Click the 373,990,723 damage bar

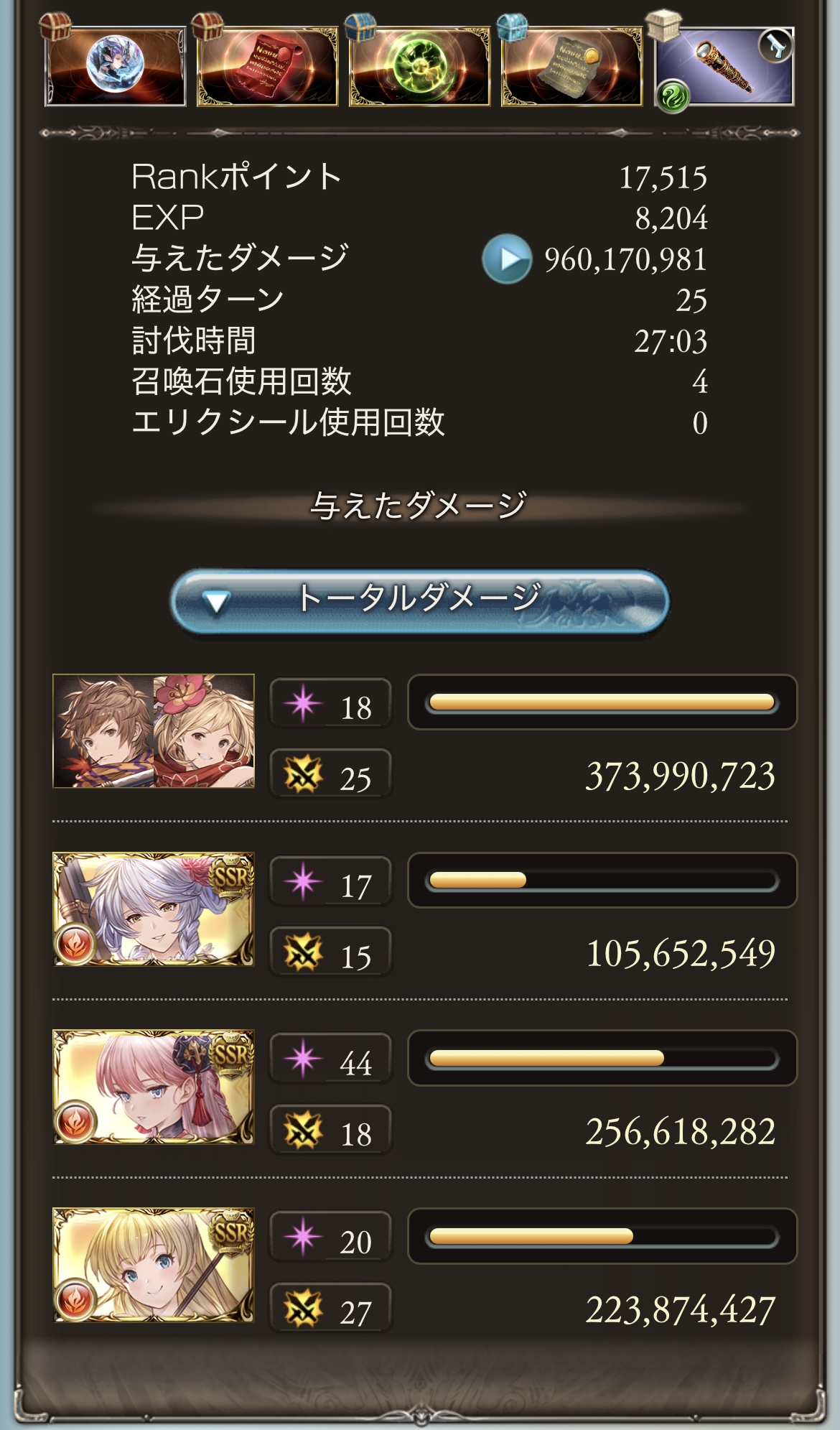tap(602, 702)
